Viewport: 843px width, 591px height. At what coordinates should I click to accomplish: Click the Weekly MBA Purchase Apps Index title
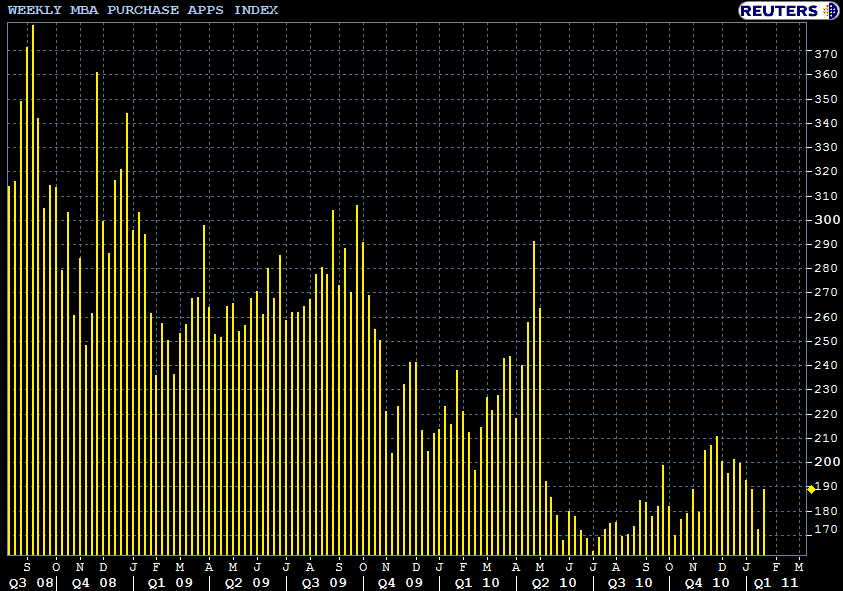(142, 10)
